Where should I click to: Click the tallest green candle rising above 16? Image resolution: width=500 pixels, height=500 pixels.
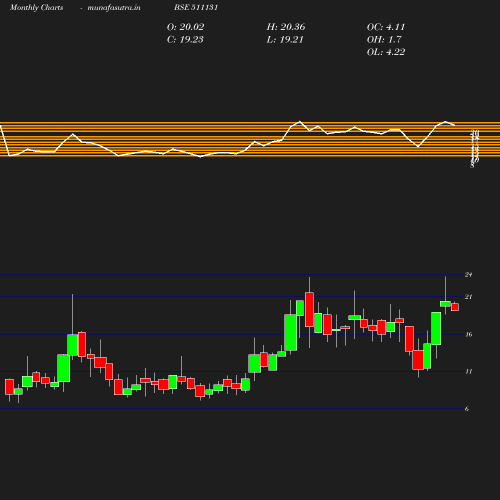291,332
